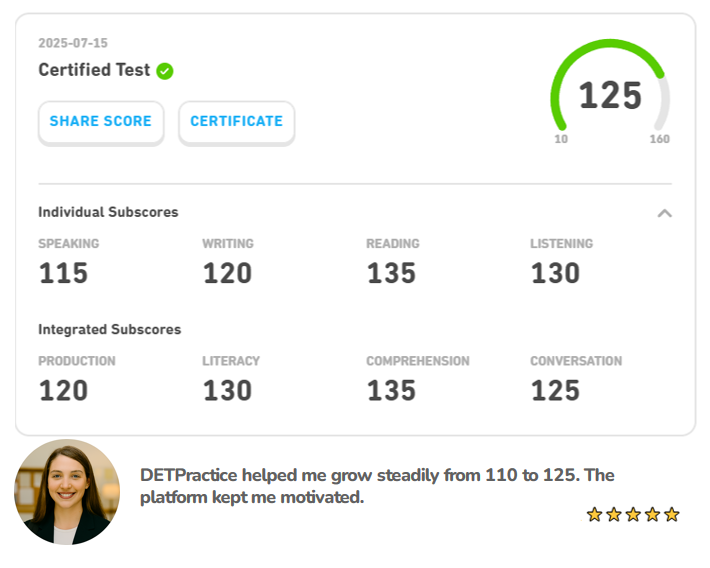Click the green certified checkmark badge
The image size is (710, 568).
click(x=165, y=71)
